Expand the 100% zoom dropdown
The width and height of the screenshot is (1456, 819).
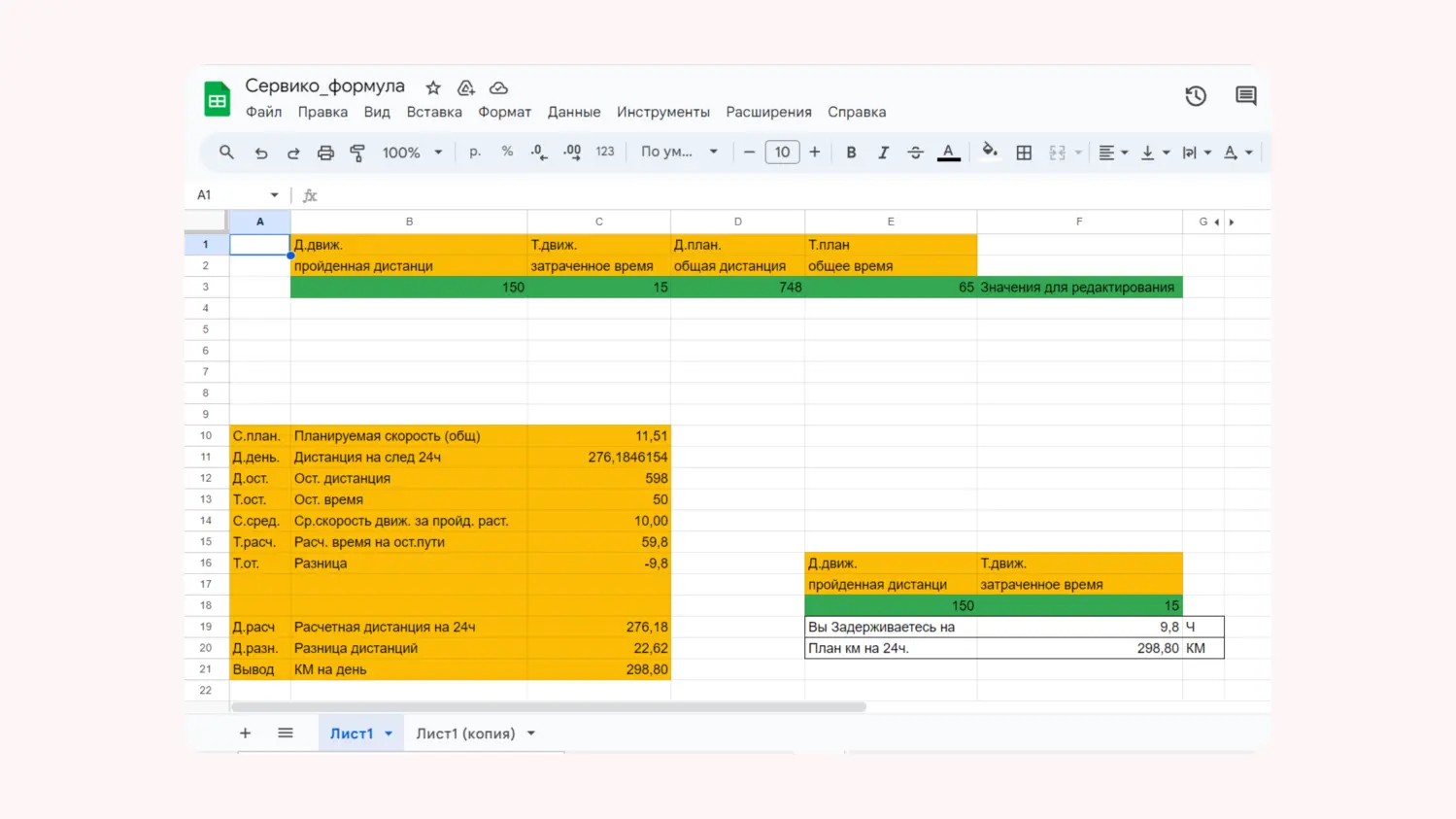point(412,153)
